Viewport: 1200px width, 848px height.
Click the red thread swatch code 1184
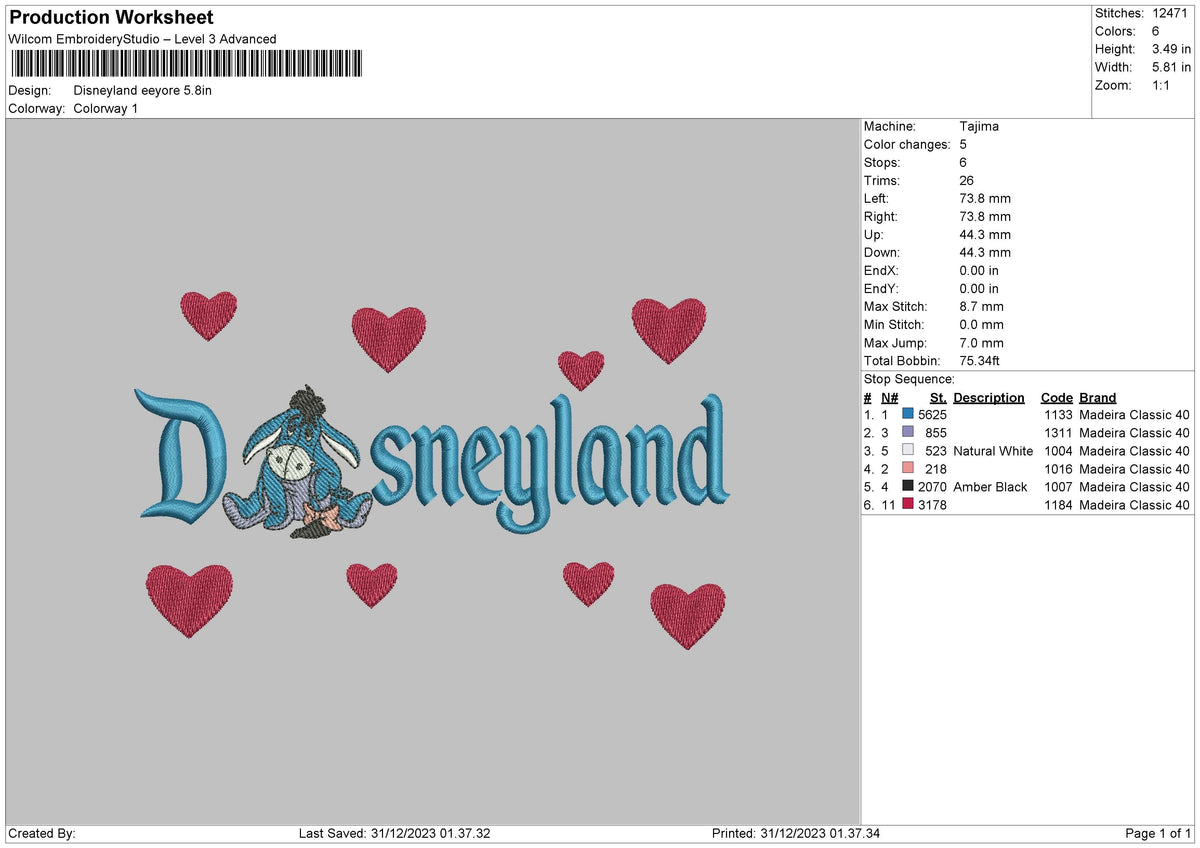click(x=908, y=504)
